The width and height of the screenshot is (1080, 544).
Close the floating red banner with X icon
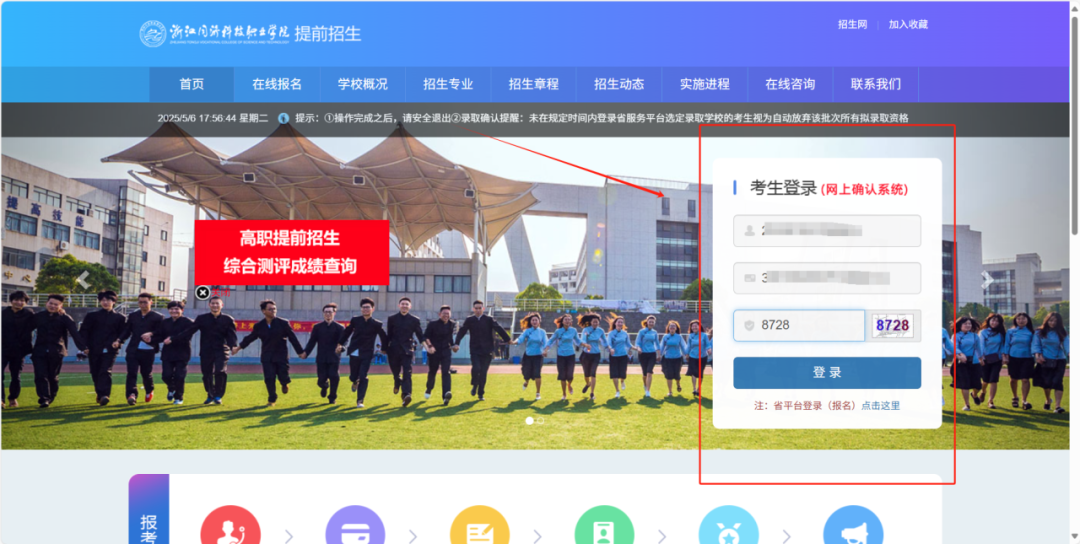[203, 292]
